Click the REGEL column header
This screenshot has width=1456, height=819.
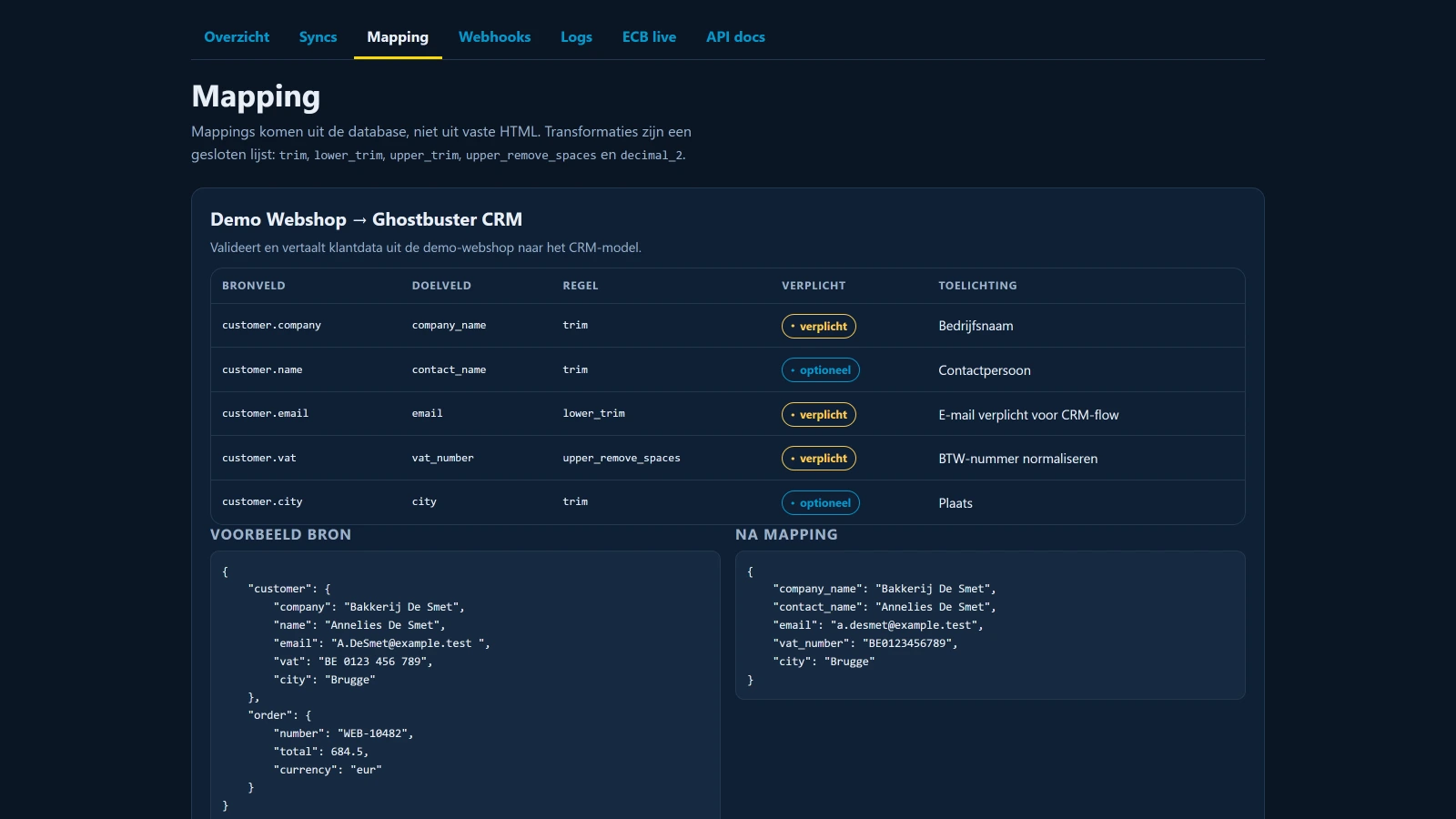(581, 286)
